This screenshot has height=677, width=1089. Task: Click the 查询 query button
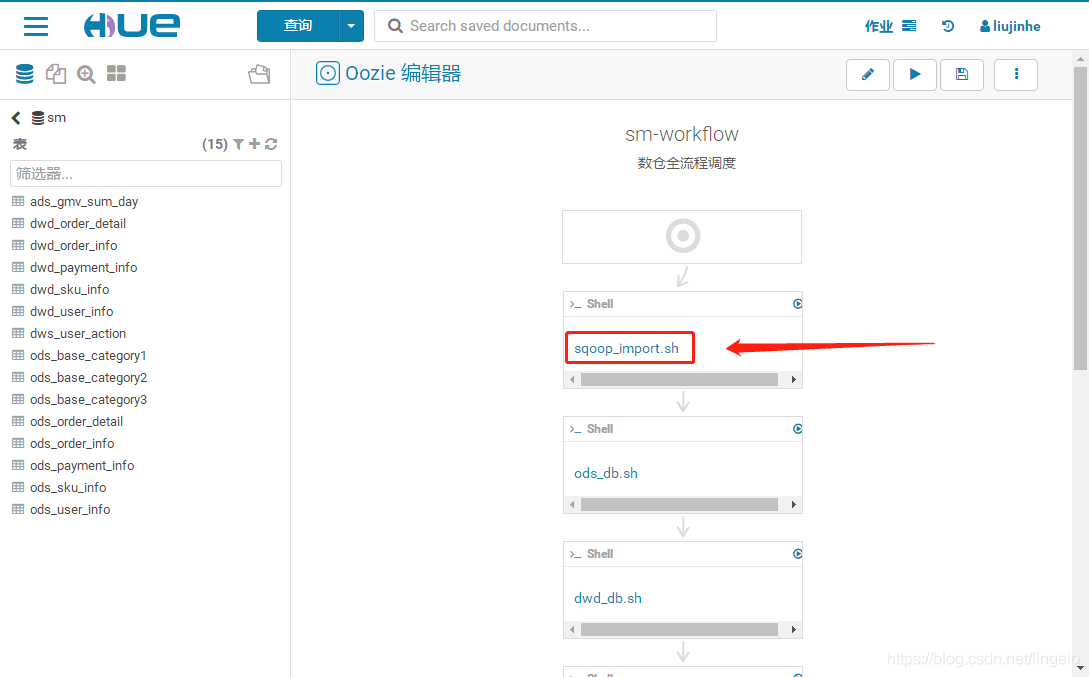298,26
